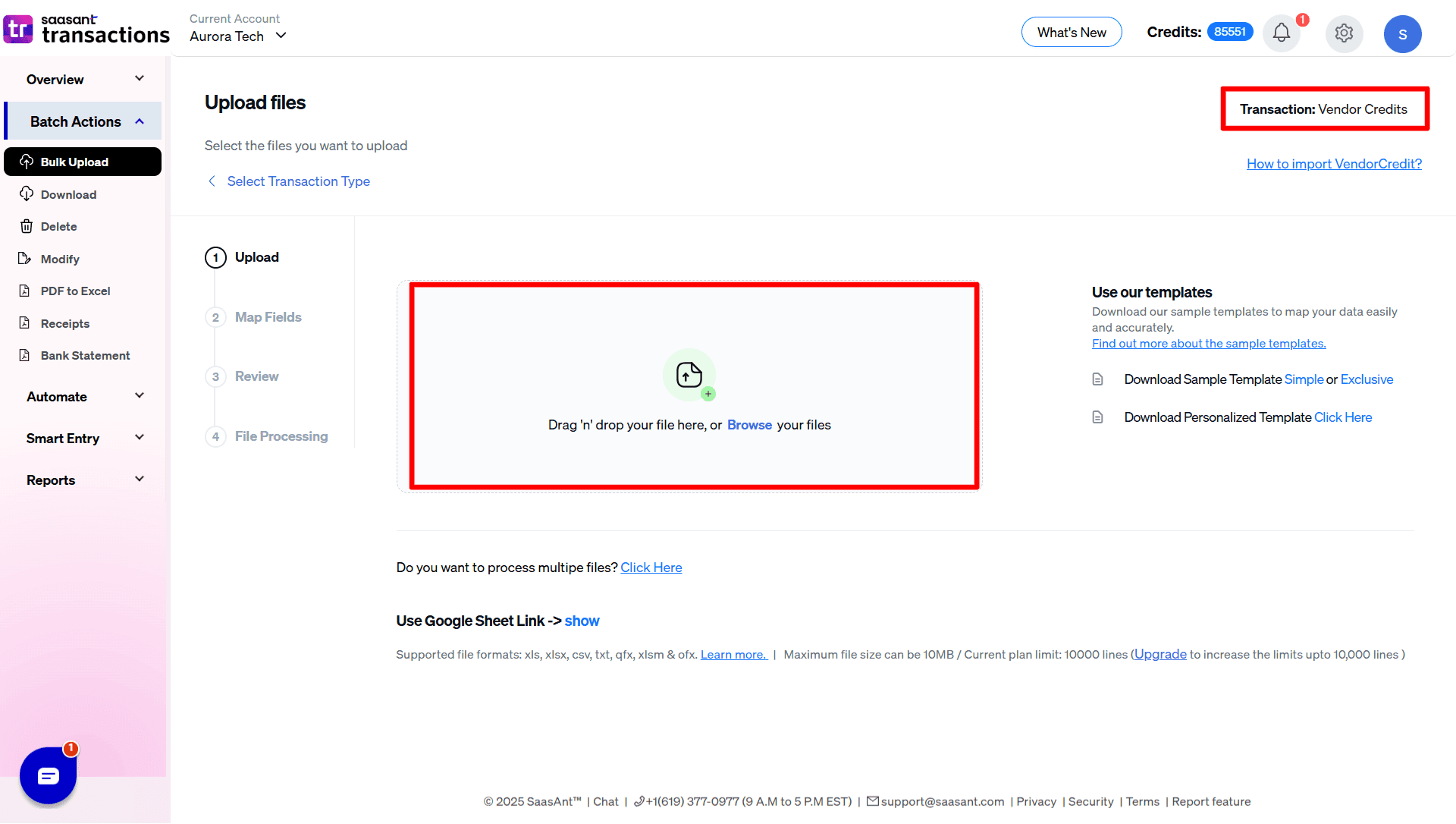The image size is (1456, 824).
Task: Select the Bulk Upload tool in sidebar
Action: coord(74,161)
